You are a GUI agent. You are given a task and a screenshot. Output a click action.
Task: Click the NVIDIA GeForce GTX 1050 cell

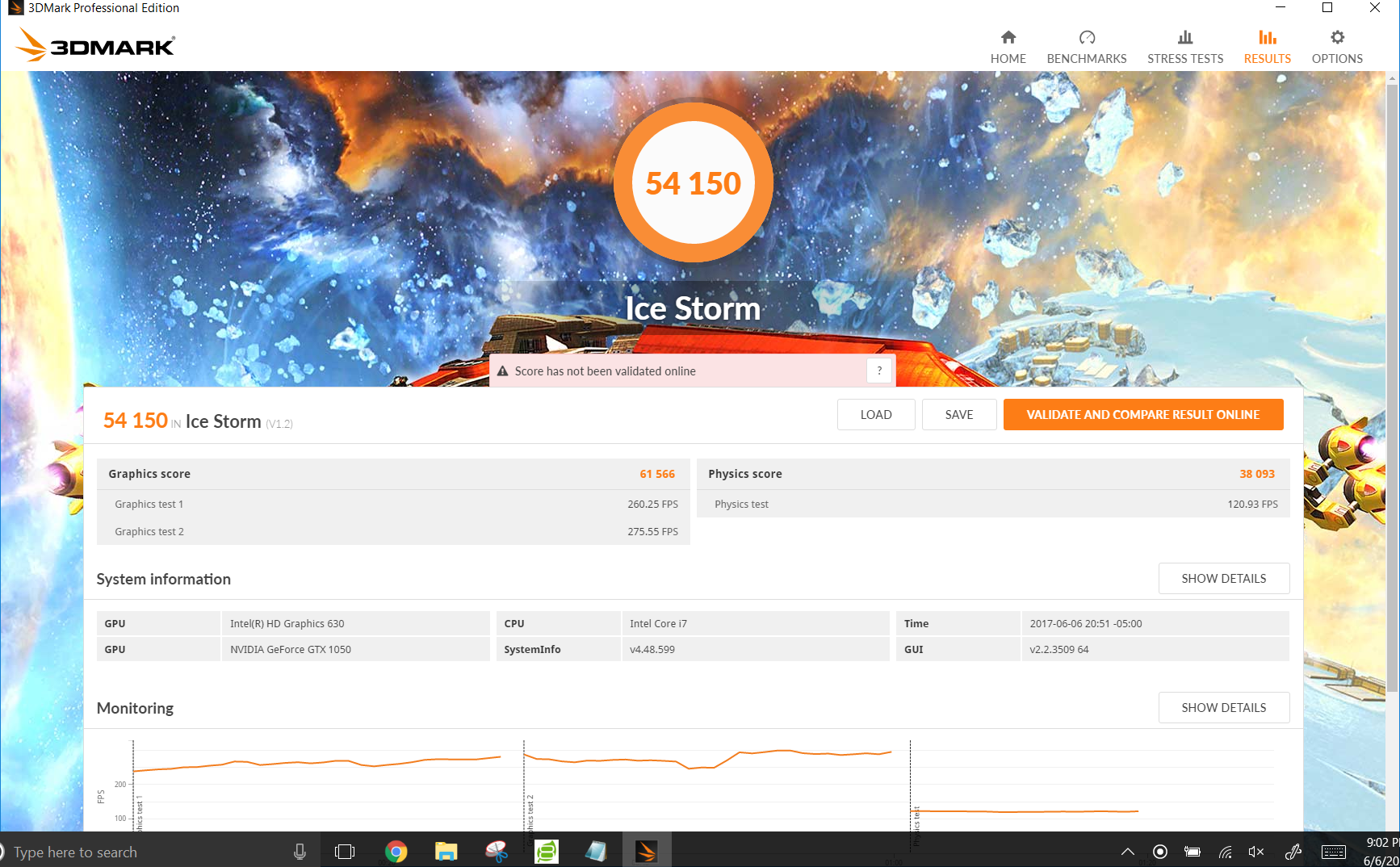pos(355,649)
